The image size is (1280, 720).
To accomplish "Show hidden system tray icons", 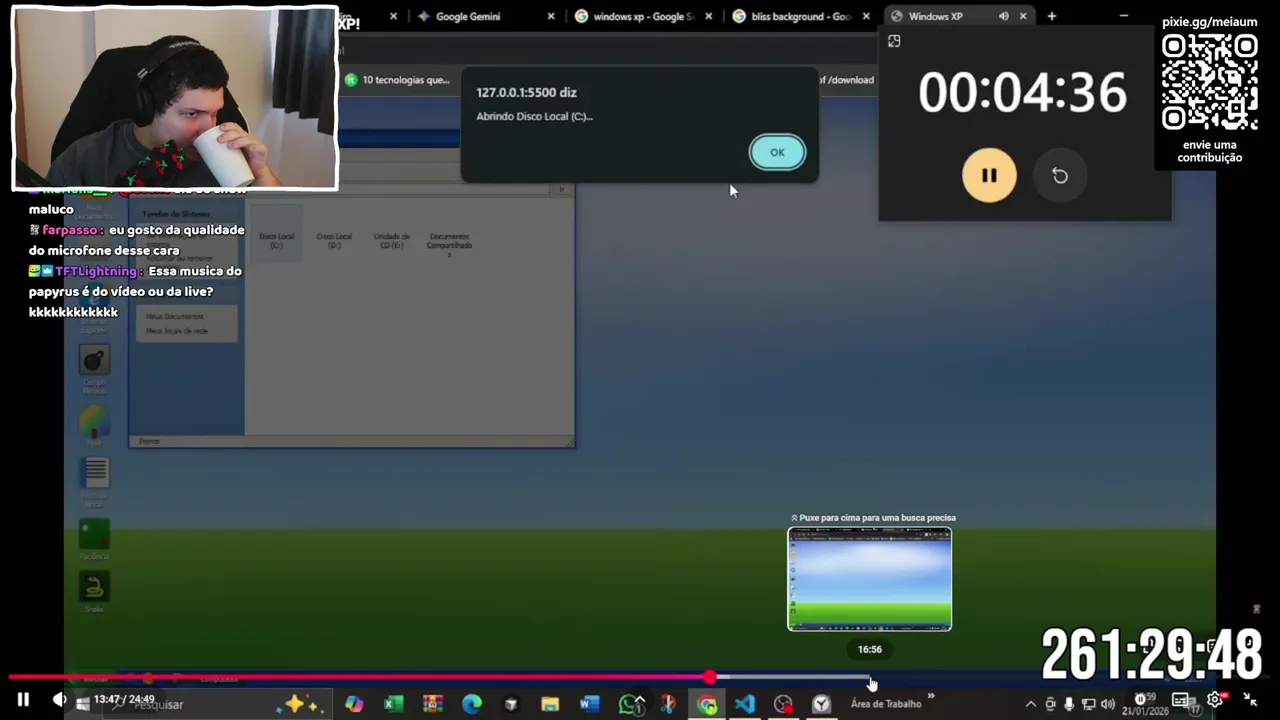I will pos(1031,704).
